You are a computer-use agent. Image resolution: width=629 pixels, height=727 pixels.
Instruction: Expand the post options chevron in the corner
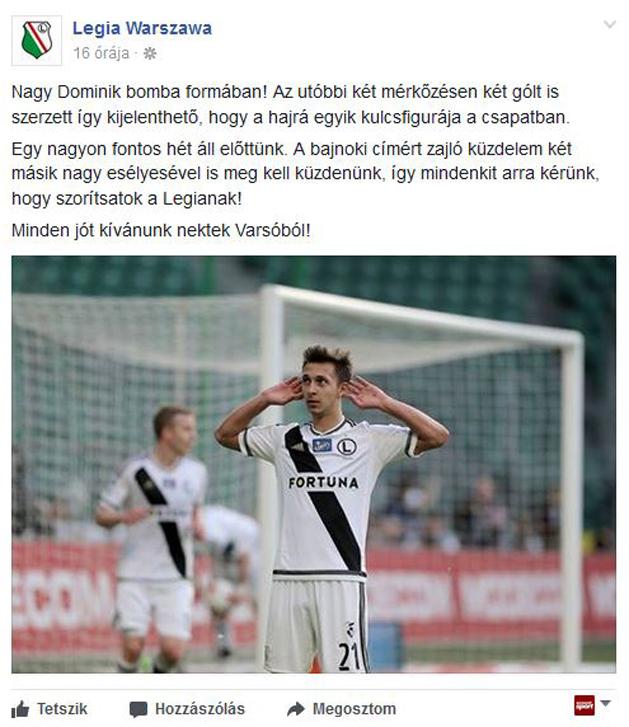tap(610, 24)
